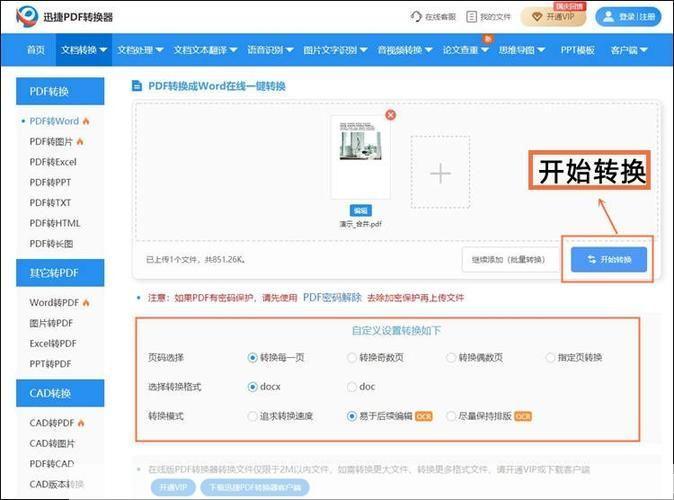Click fire icon beside Word转PDF
Viewport: 674px width, 500px height.
[86, 303]
